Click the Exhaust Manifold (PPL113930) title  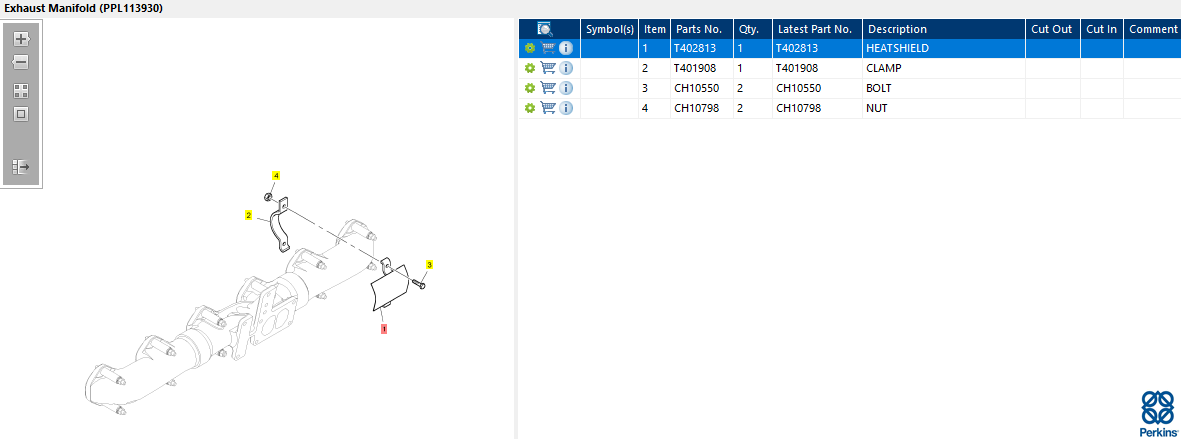pyautogui.click(x=84, y=8)
